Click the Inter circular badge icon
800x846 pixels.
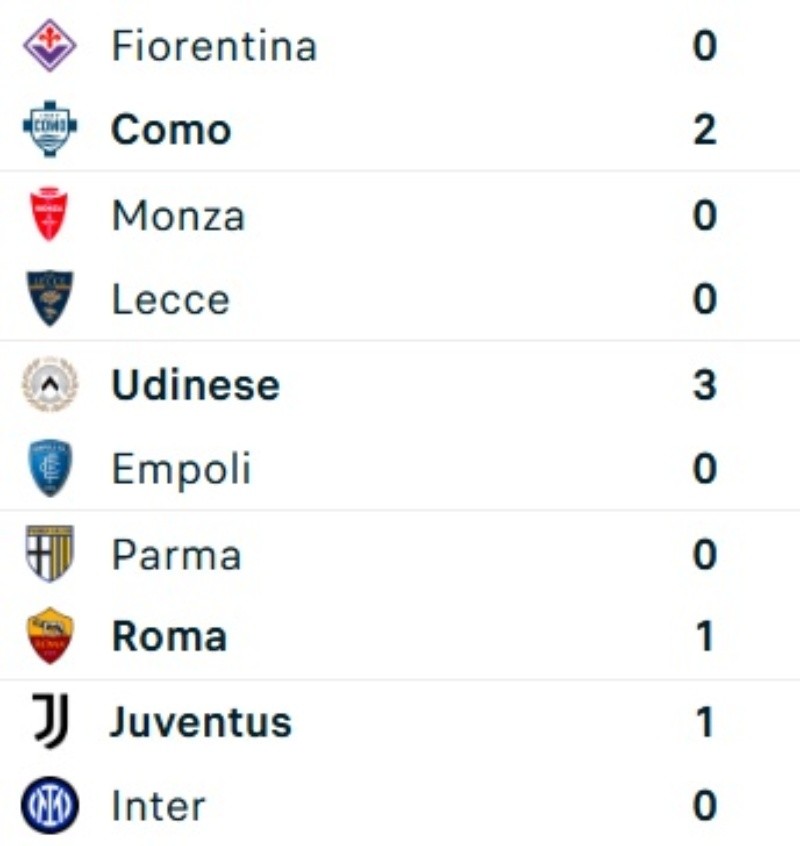click(49, 805)
